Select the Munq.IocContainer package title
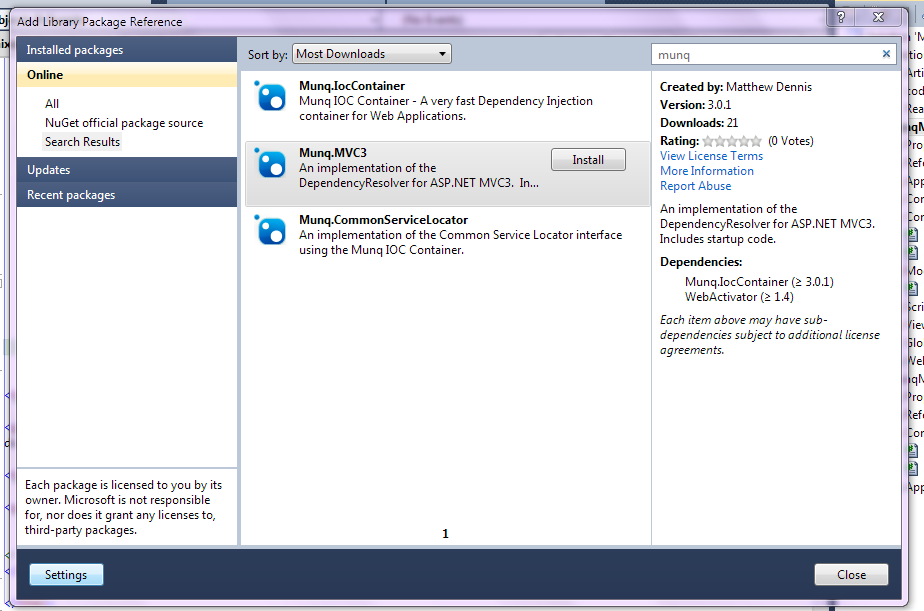The width and height of the screenshot is (924, 611). click(x=352, y=86)
